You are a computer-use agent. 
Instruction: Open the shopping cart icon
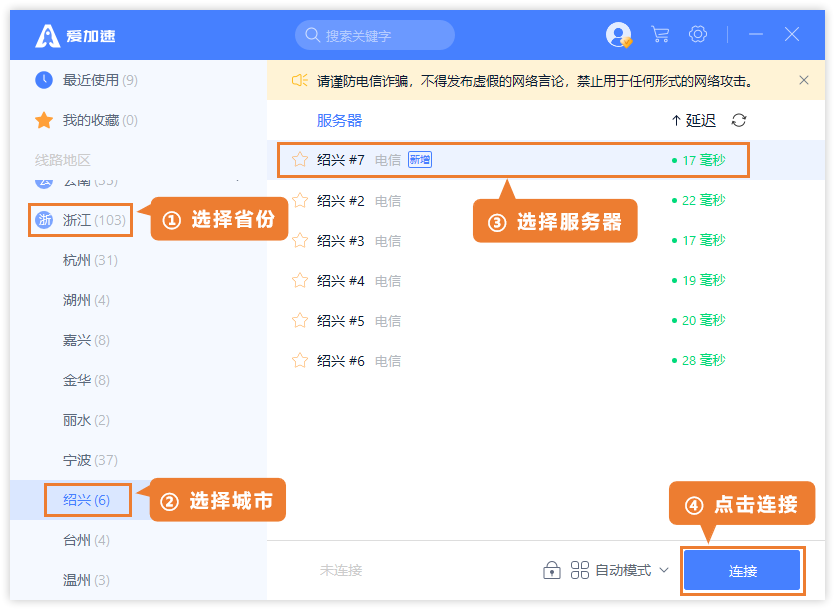click(x=660, y=35)
